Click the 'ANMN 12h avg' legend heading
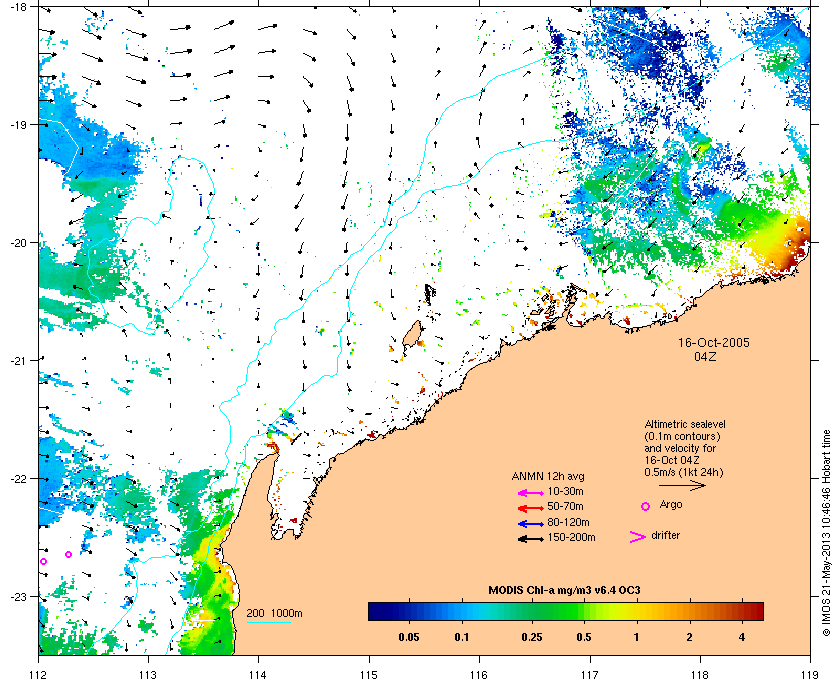This screenshot has height=680, width=840. pyautogui.click(x=548, y=476)
